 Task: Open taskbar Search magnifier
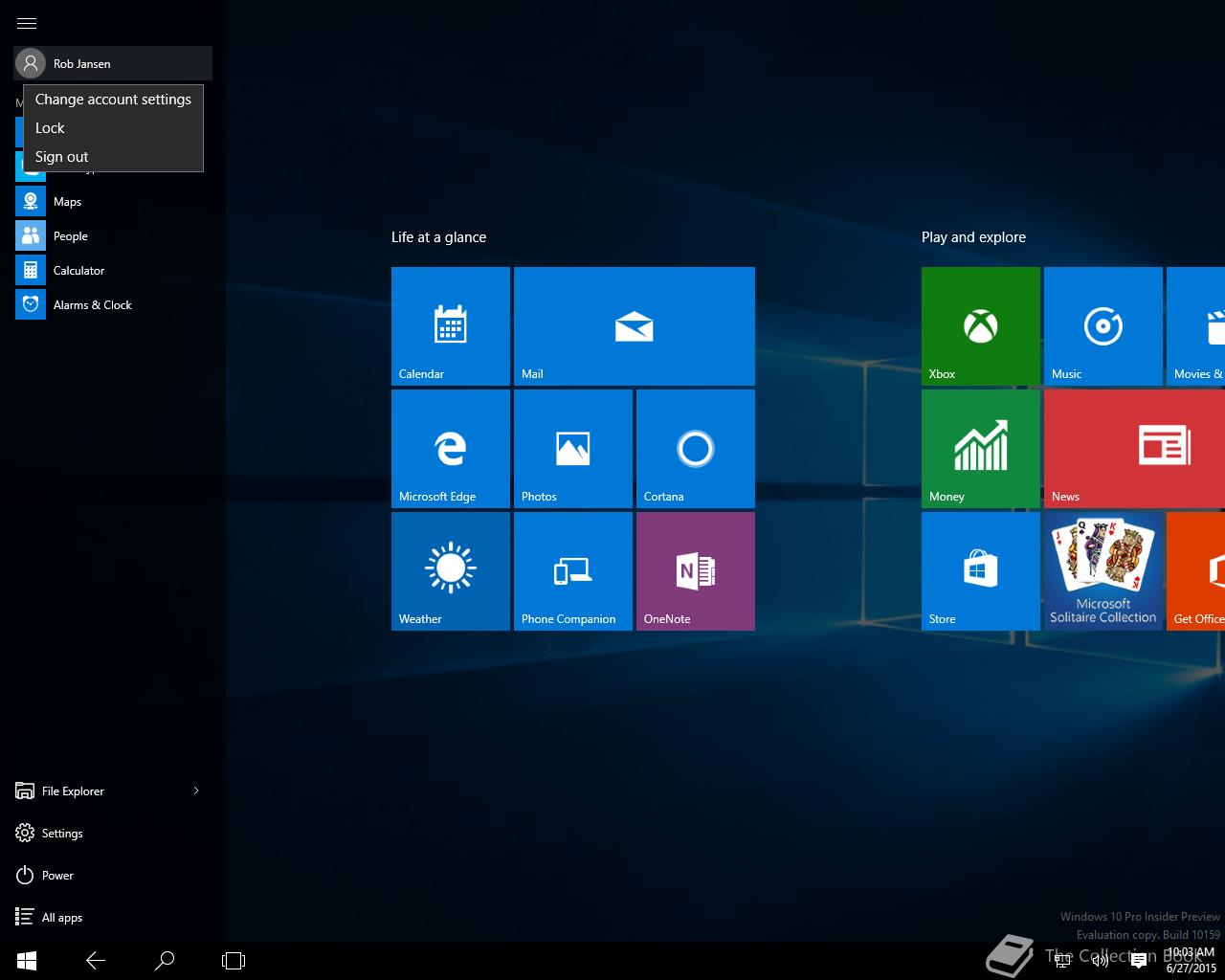[x=165, y=961]
